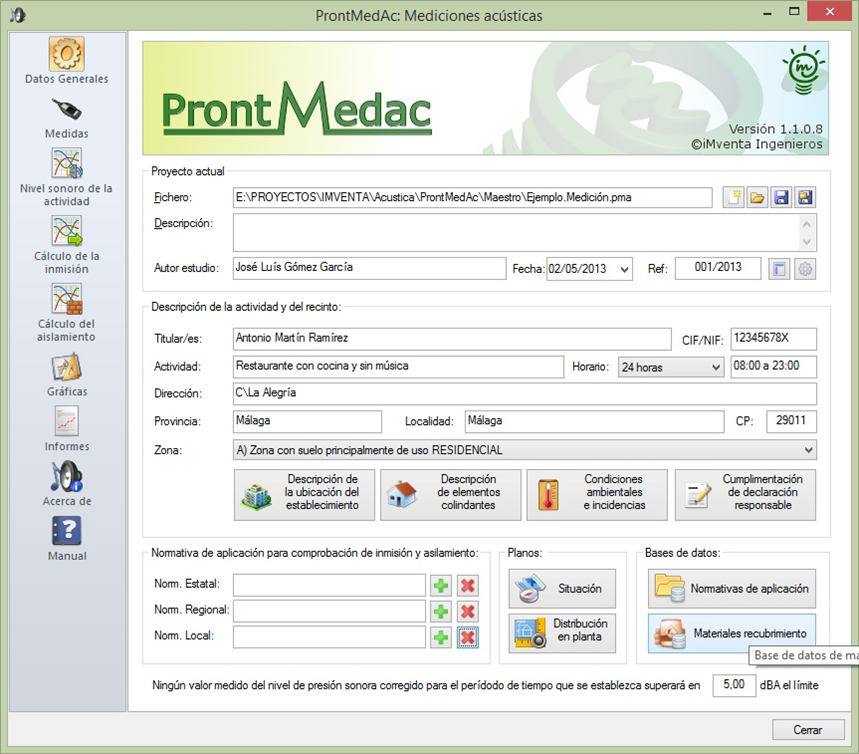Add a Norm. Local regulation
The width and height of the screenshot is (859, 754).
[x=440, y=637]
